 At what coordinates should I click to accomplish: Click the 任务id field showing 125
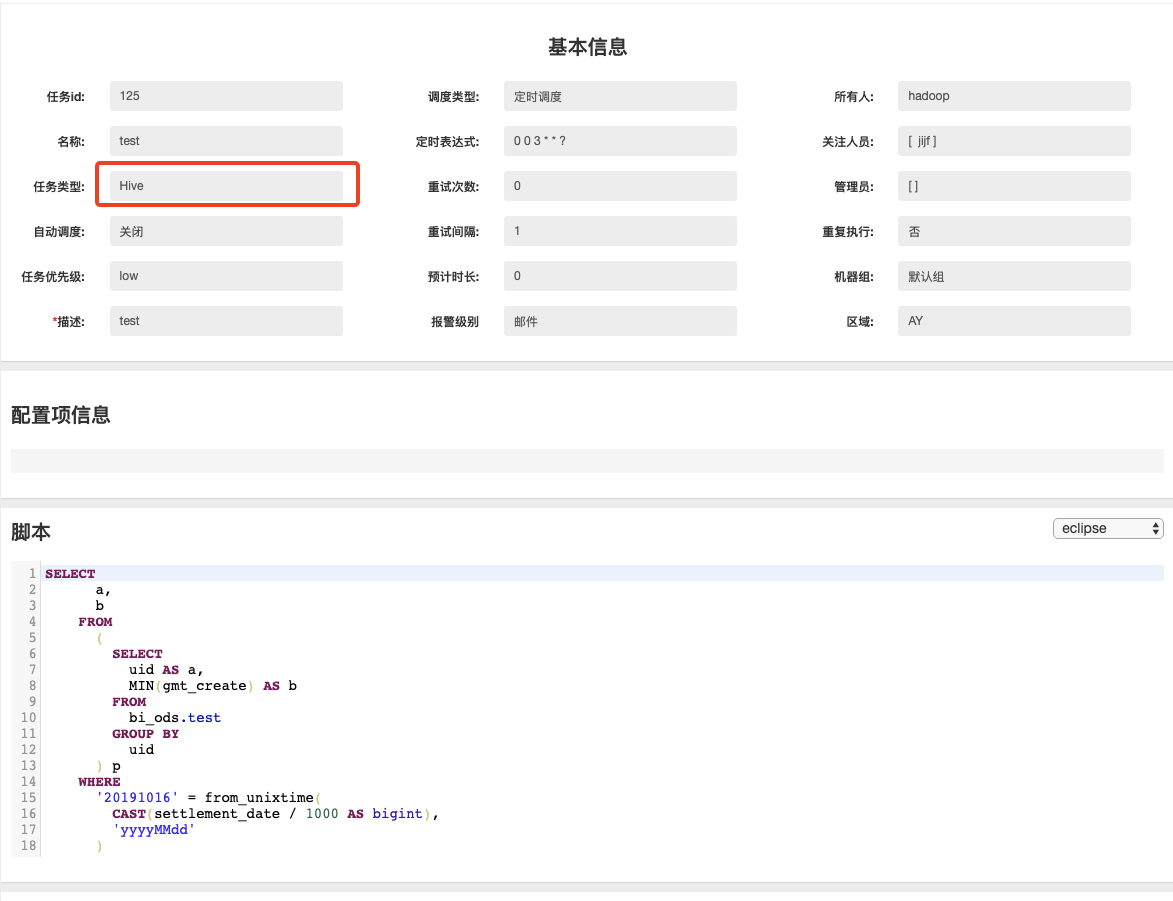coord(226,96)
